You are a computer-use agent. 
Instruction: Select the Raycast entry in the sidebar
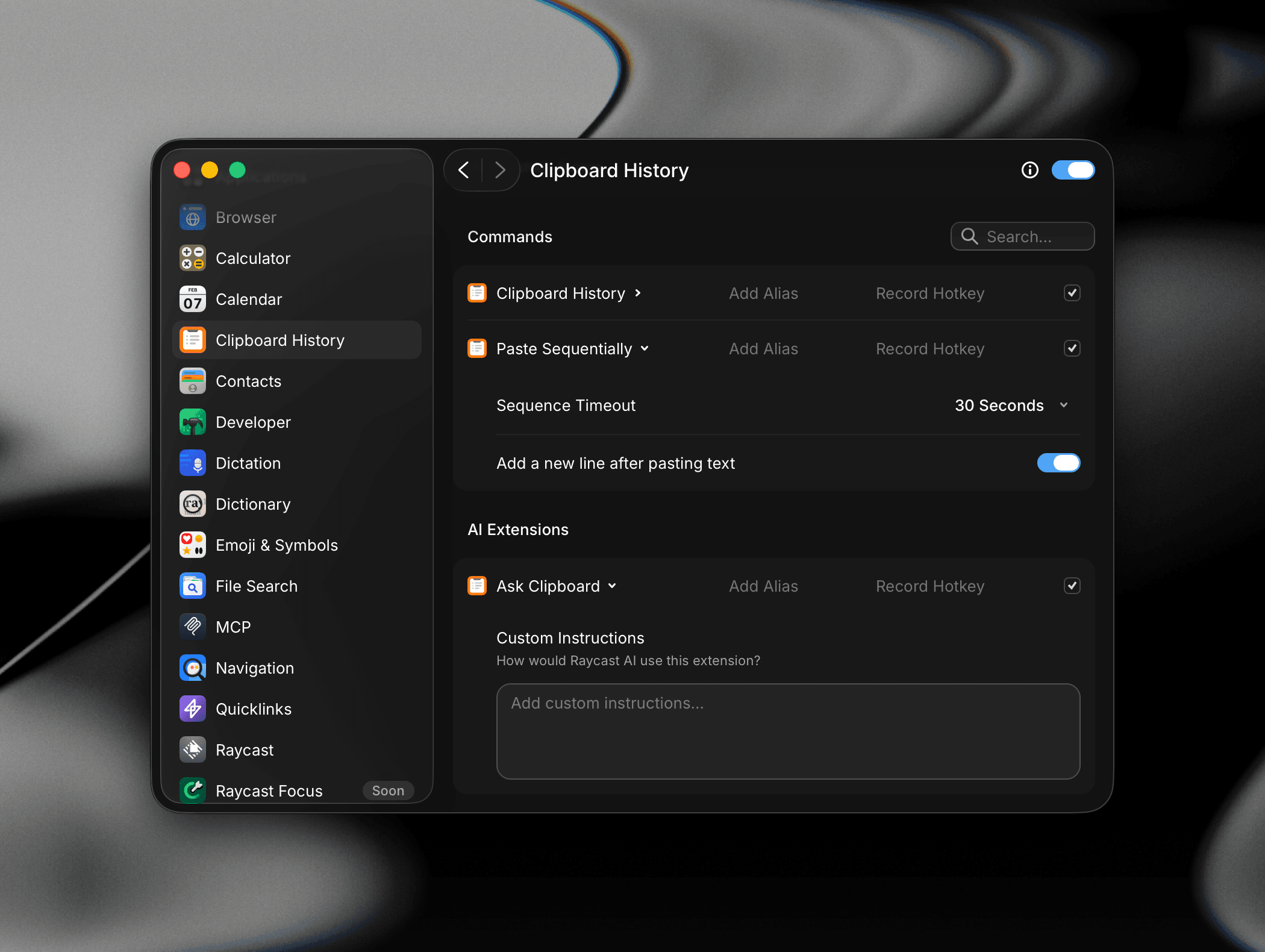point(297,750)
